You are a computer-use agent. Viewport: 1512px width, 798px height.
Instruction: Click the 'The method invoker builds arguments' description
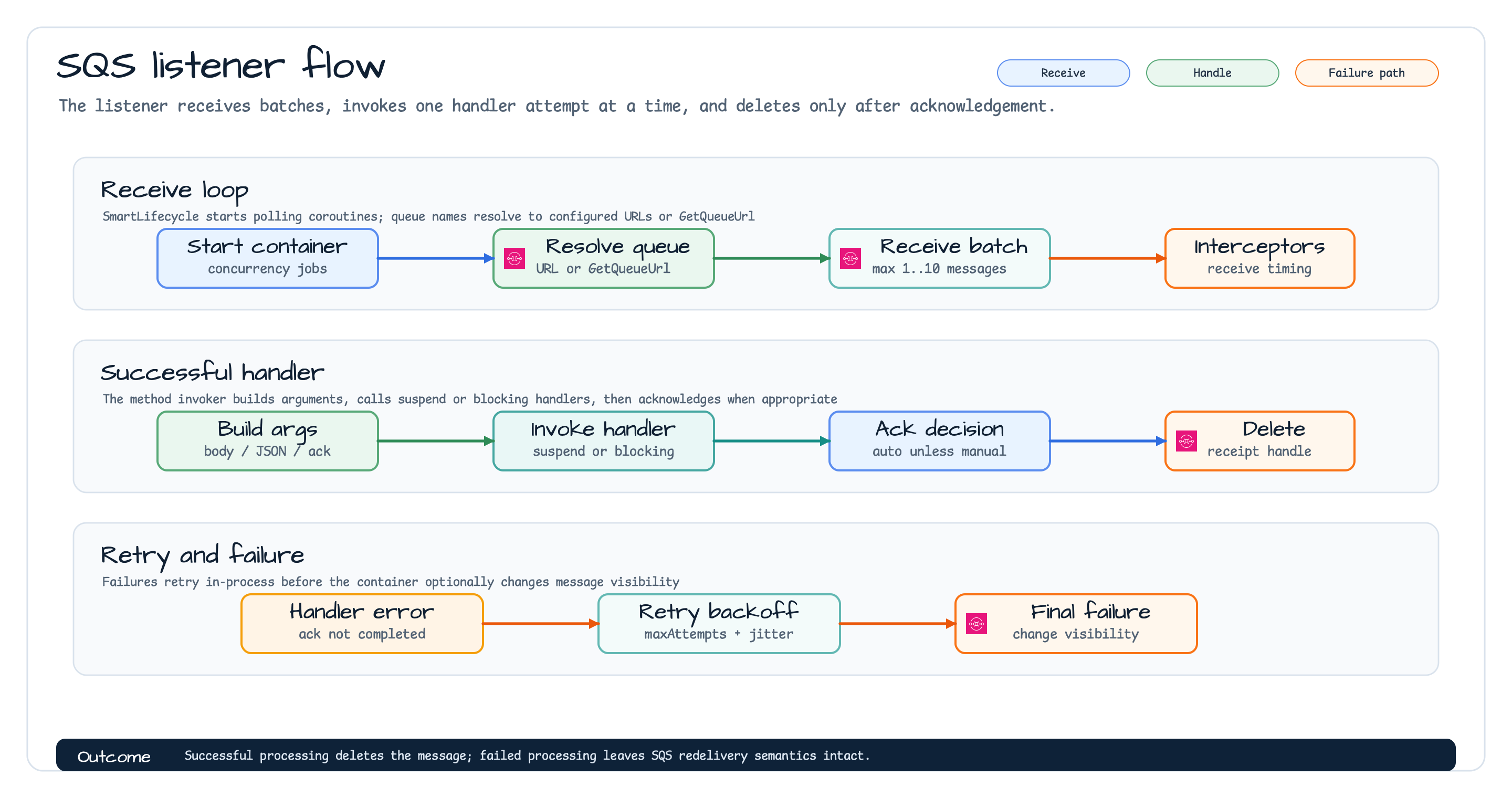[469, 399]
